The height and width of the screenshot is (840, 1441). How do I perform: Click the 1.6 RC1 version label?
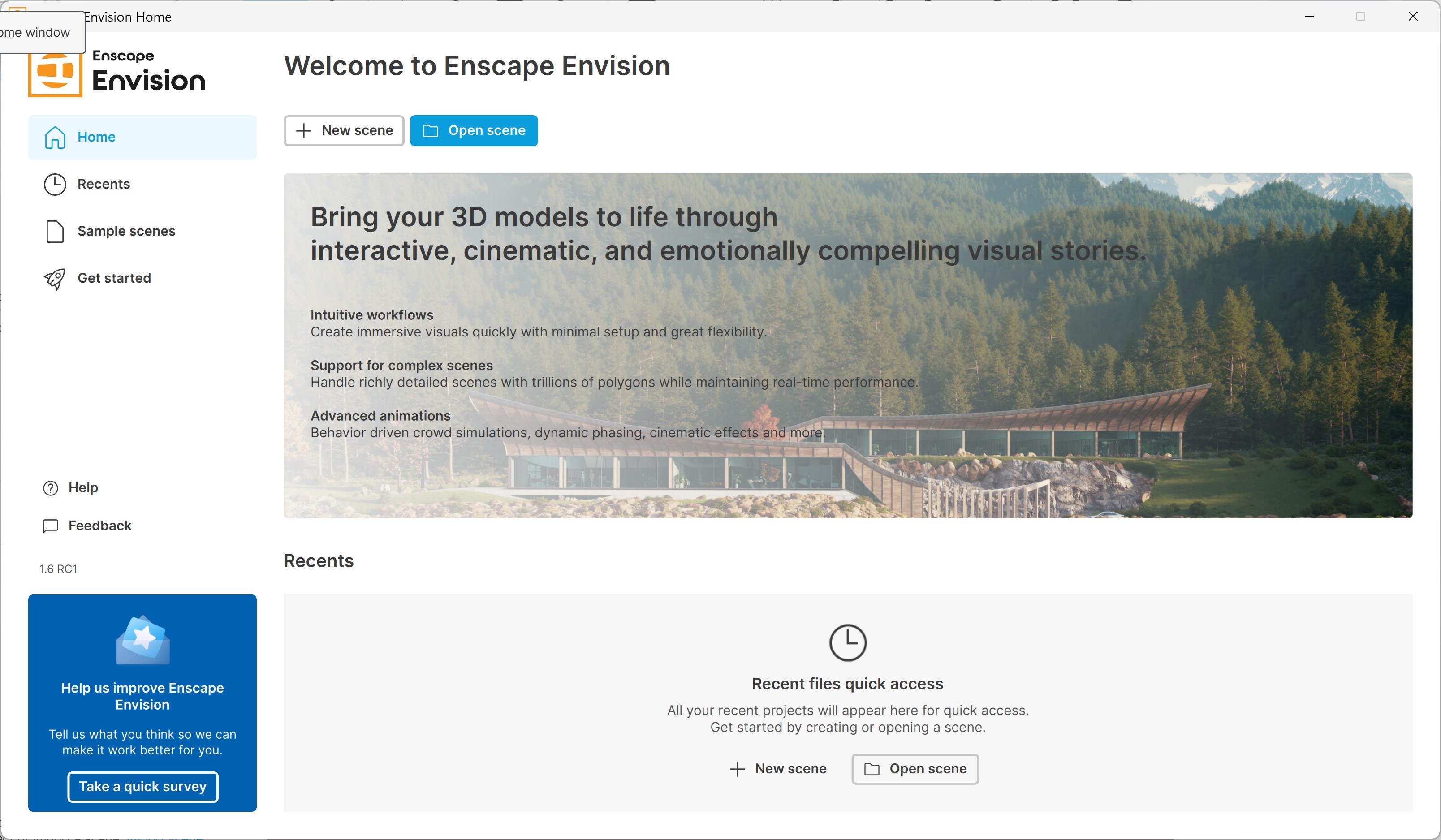pos(58,569)
